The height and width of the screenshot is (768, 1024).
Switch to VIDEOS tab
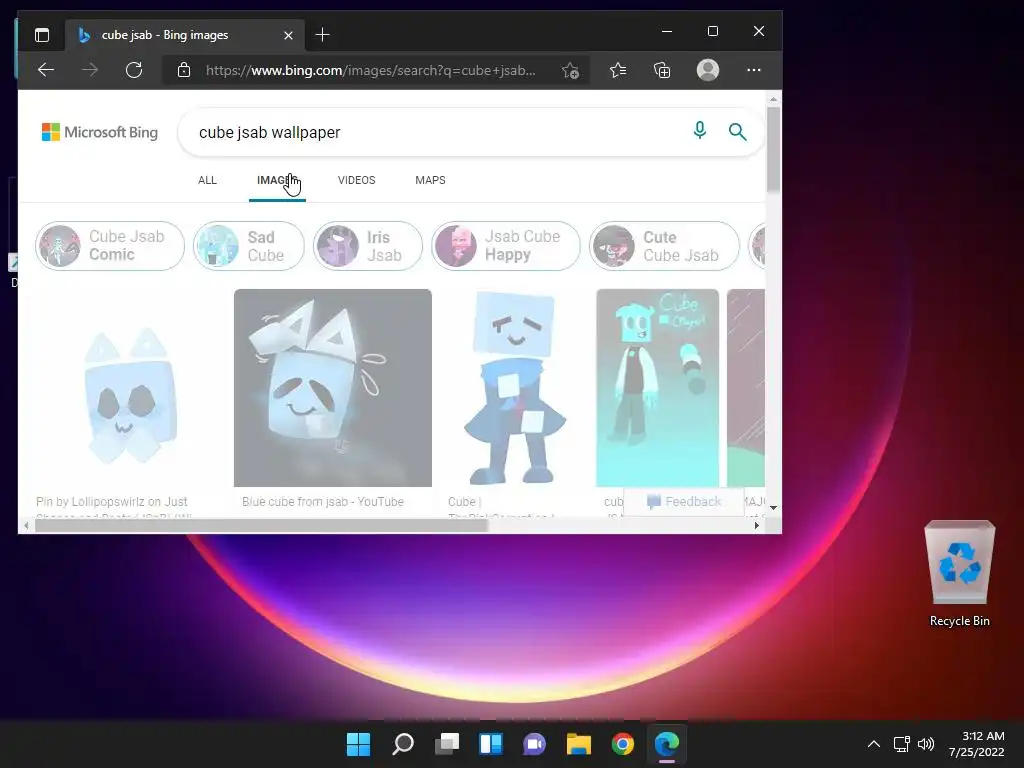[x=357, y=180]
